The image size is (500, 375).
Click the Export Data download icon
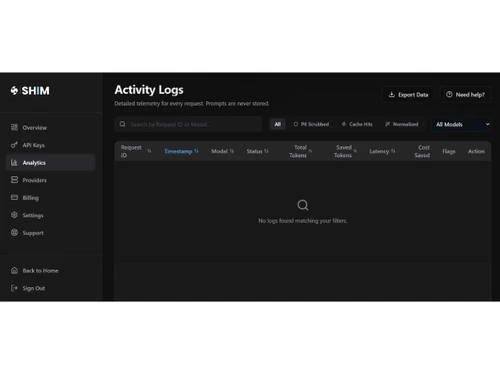coord(392,95)
